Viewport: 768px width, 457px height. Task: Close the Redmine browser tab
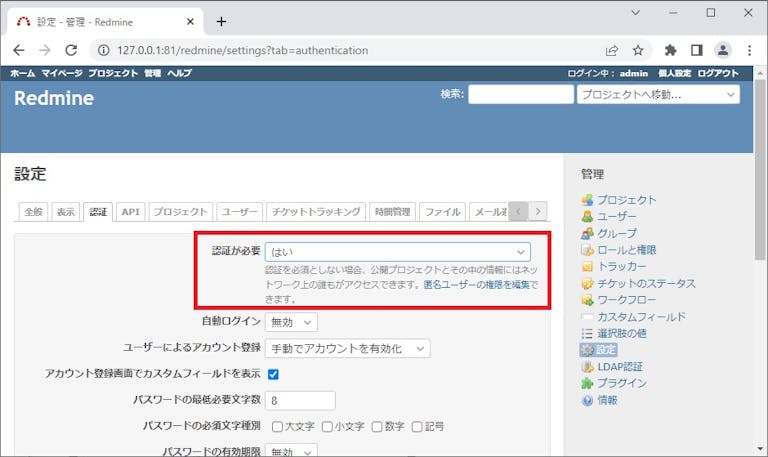coord(191,22)
